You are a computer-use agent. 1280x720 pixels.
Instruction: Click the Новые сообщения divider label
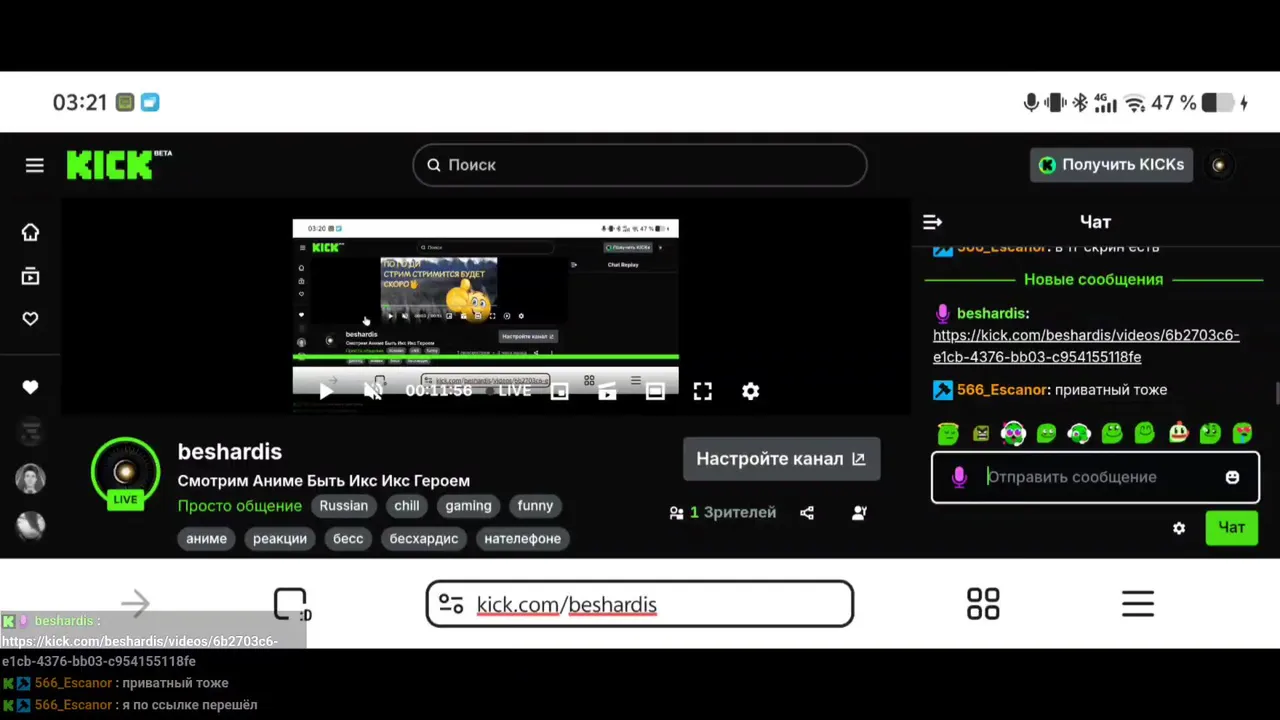click(x=1094, y=280)
